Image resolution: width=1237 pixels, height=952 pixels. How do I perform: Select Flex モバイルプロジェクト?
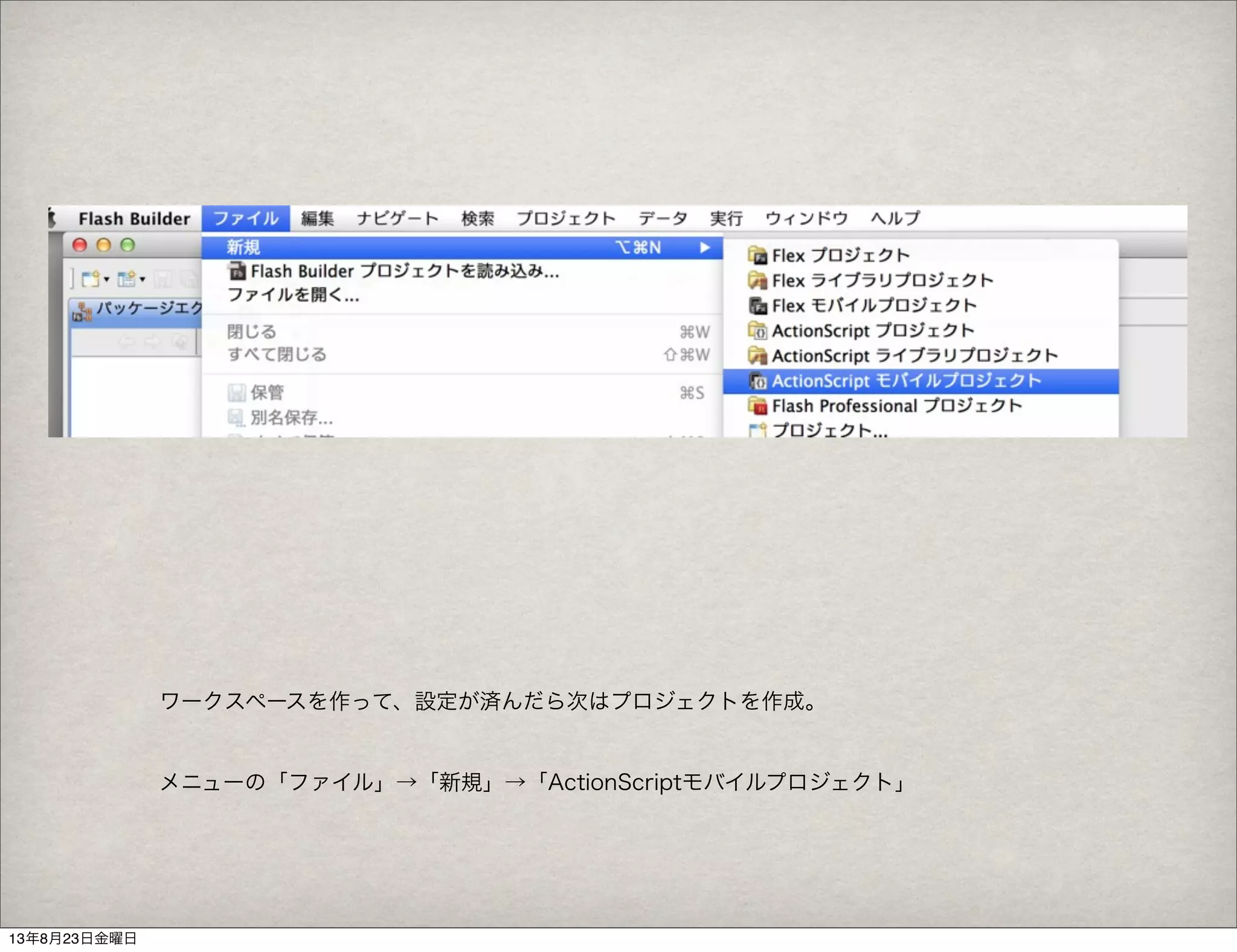point(921,306)
